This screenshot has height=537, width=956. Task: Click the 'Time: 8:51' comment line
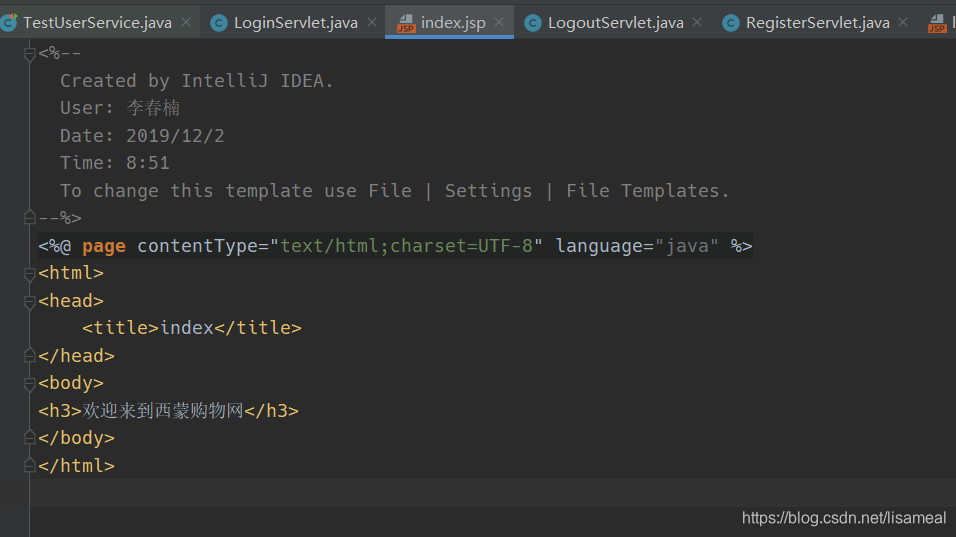point(115,163)
